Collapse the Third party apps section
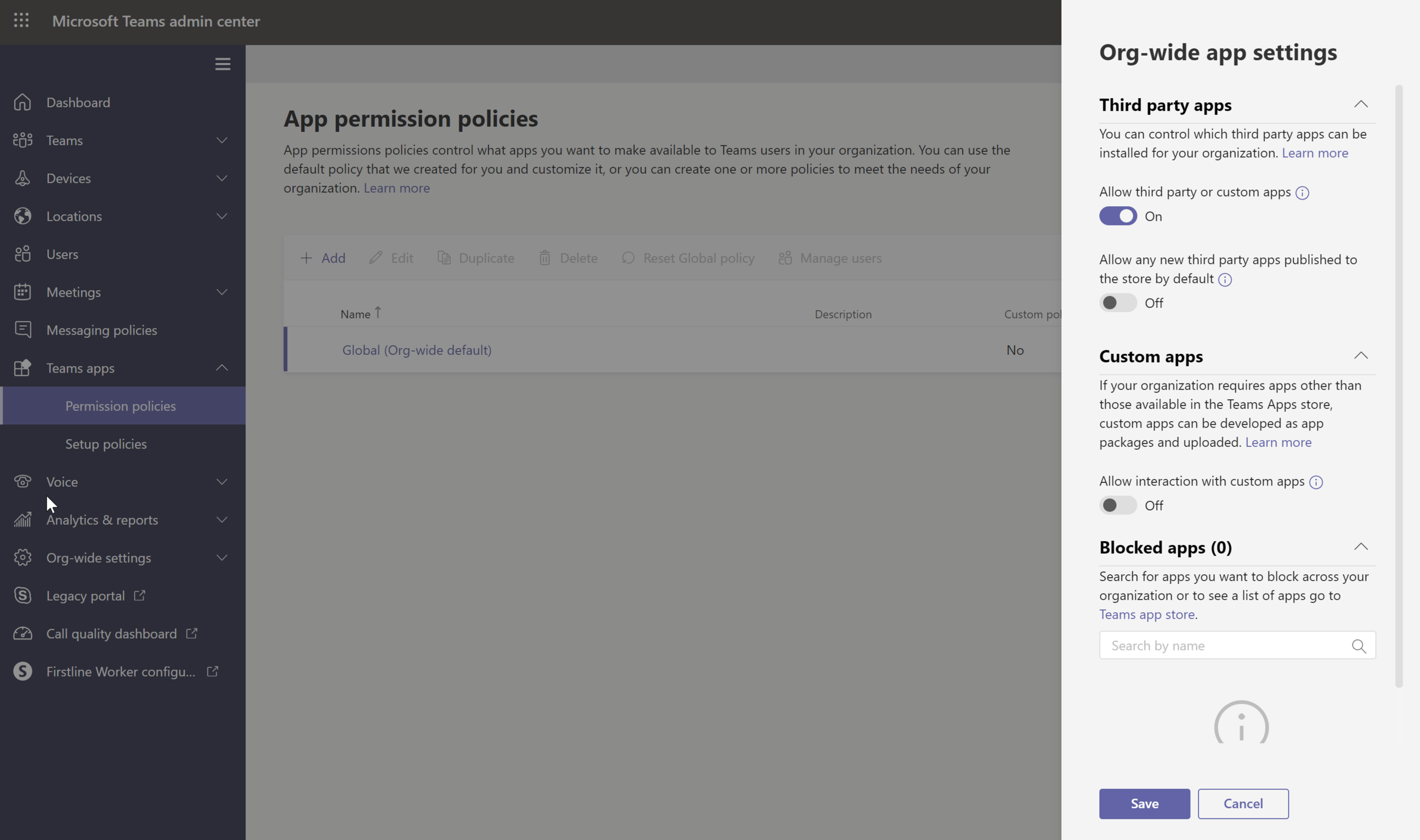The image size is (1420, 840). (x=1360, y=104)
